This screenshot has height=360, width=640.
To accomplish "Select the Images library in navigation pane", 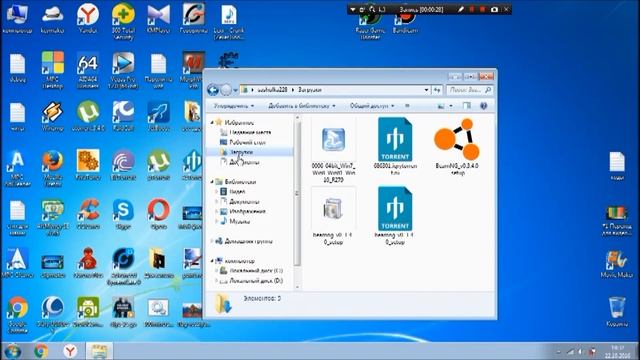I will click(x=243, y=211).
